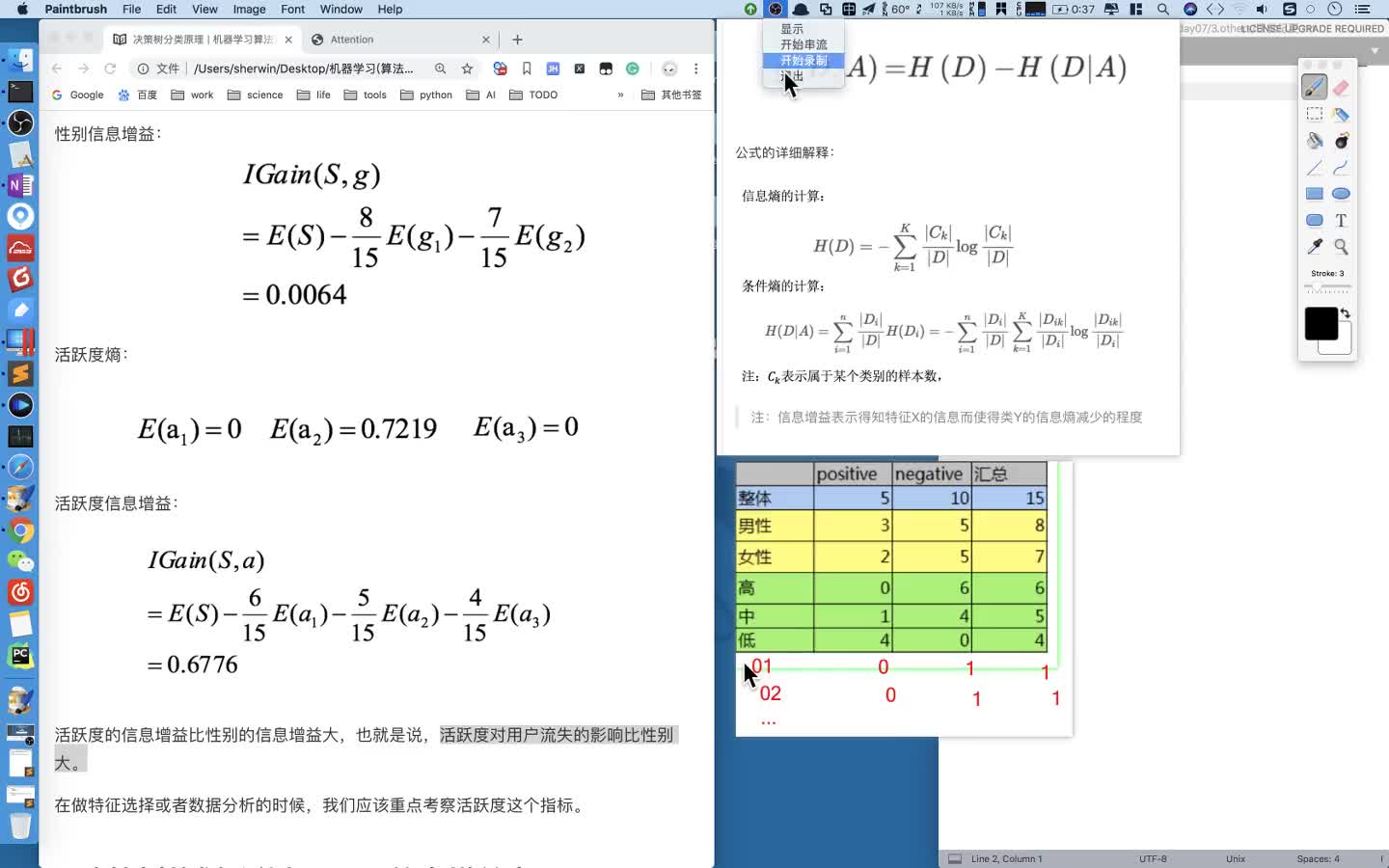1389x868 pixels.
Task: Open the Window menu
Action: 340,9
